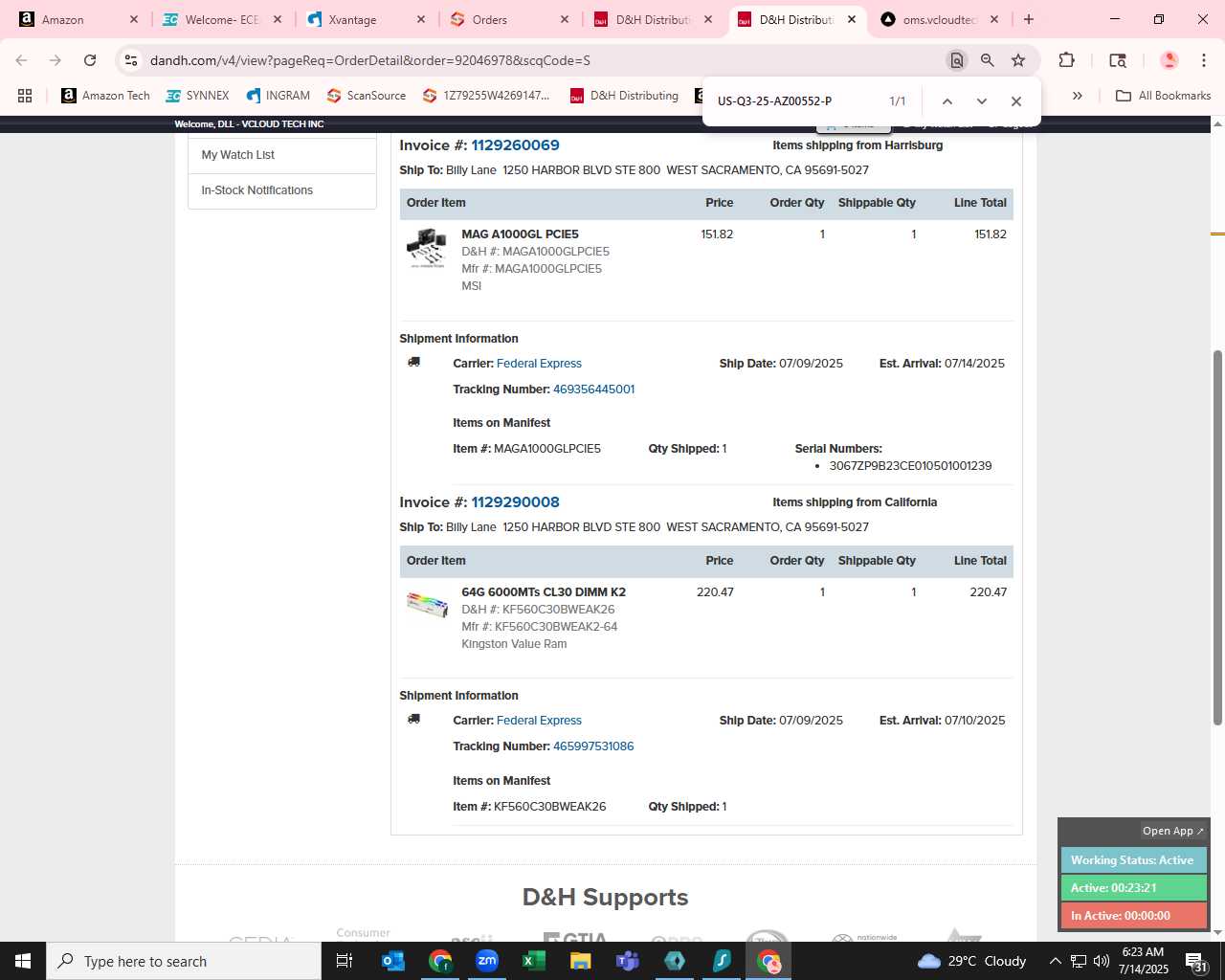
Task: Show hidden system tray icons
Action: click(1055, 961)
